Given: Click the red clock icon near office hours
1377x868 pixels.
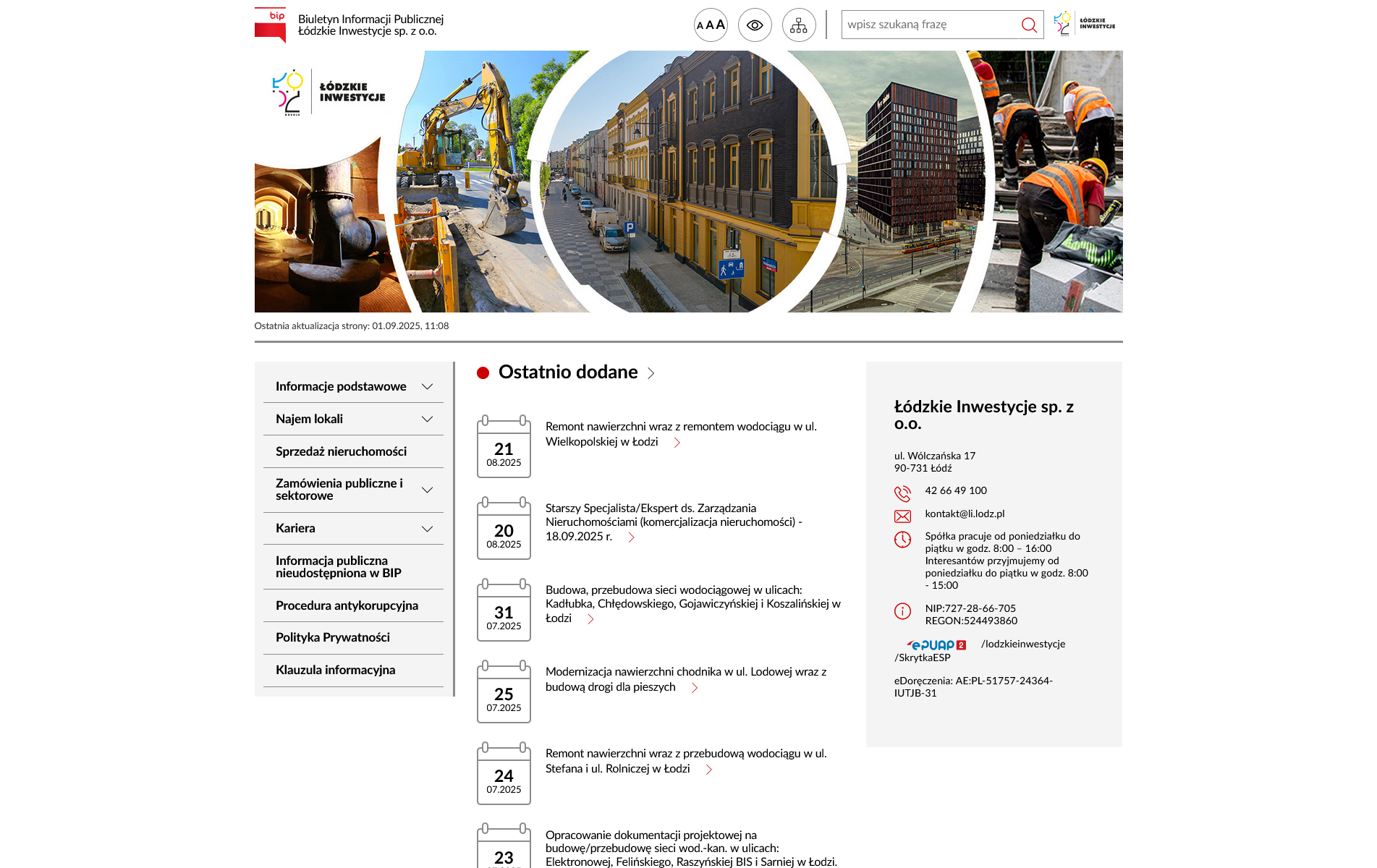Looking at the screenshot, I should point(902,538).
